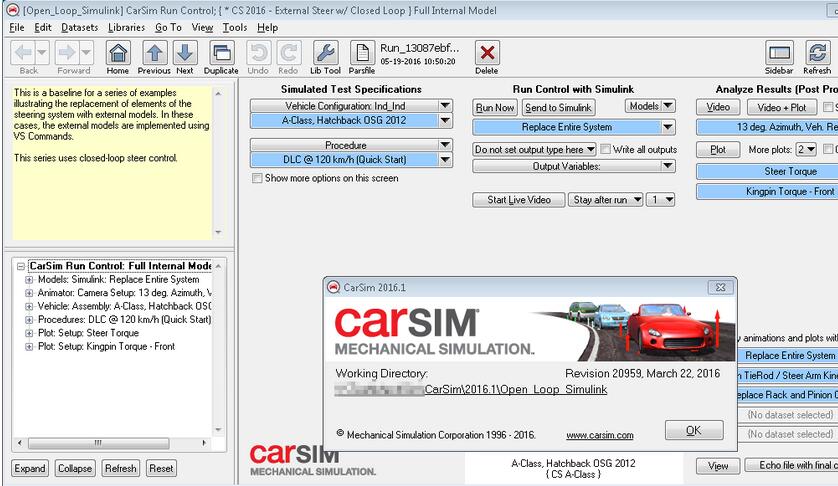Go forward with the Forward arrow icon

[x=66, y=52]
